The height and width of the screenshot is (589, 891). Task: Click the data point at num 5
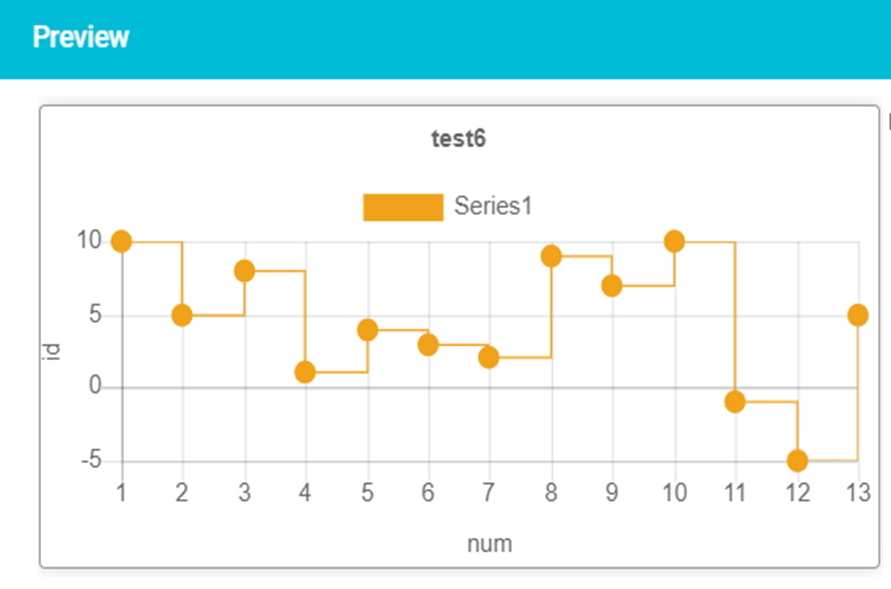(x=368, y=330)
